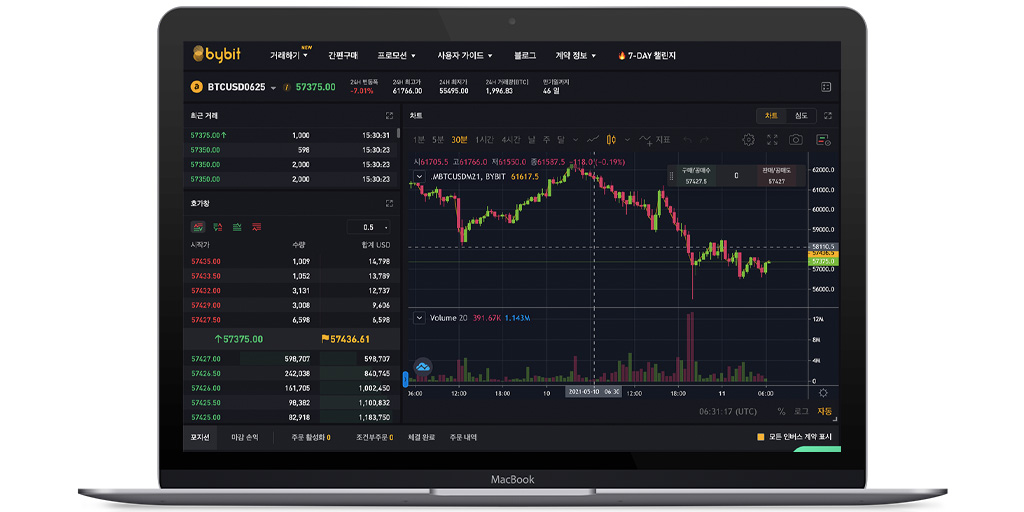Screen dimensions: 1024x512
Task: Open the BTCUSD0625 symbol selector dropdown
Action: click(274, 88)
